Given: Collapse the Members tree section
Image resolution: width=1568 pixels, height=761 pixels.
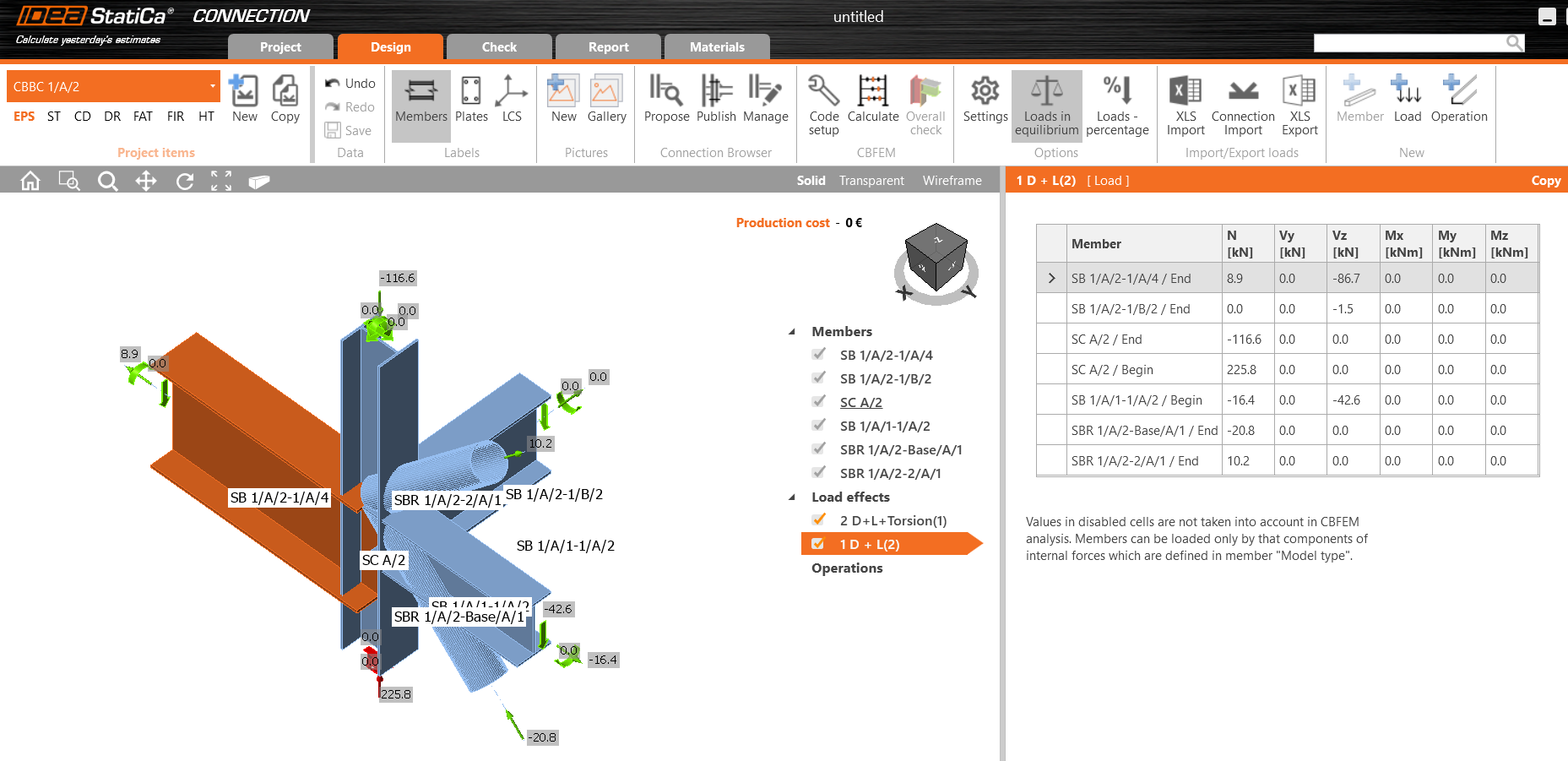Looking at the screenshot, I should [x=791, y=331].
